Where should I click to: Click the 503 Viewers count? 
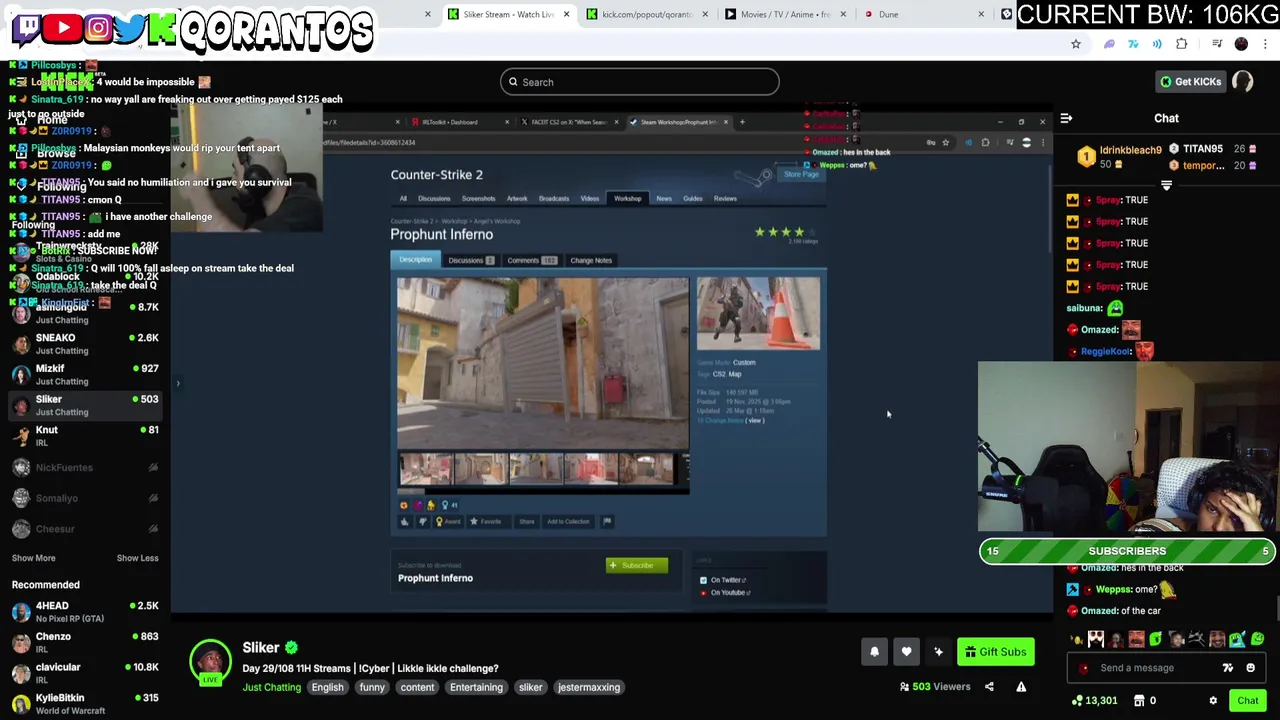point(935,687)
